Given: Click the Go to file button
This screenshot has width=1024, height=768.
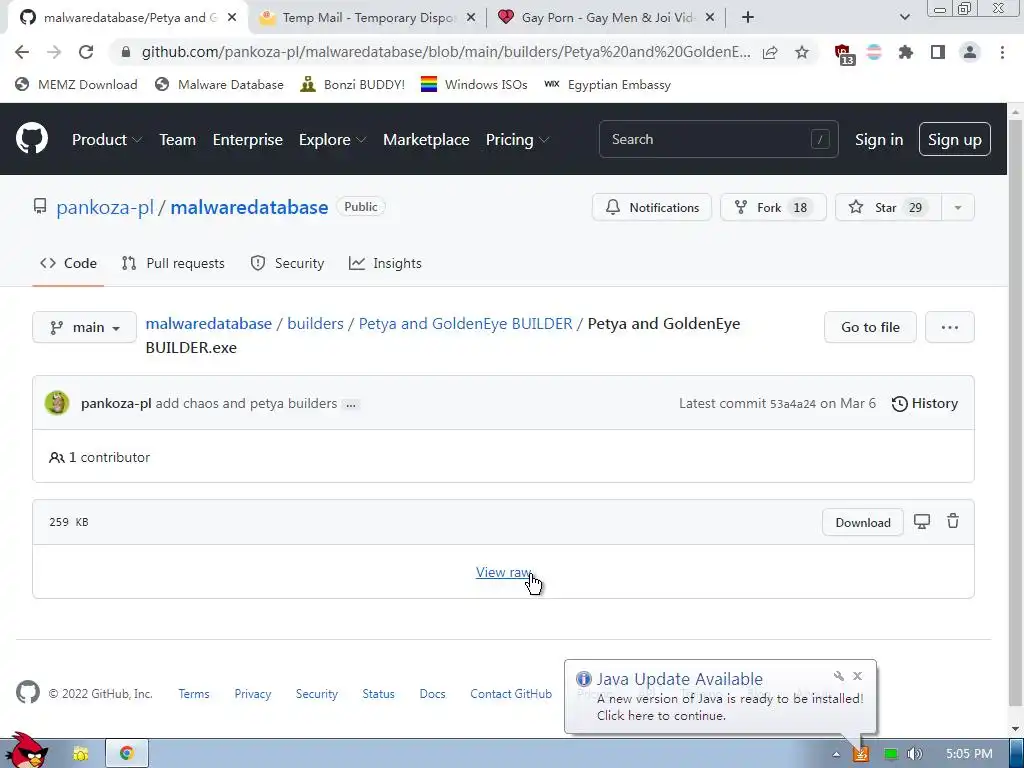Looking at the screenshot, I should click(870, 327).
